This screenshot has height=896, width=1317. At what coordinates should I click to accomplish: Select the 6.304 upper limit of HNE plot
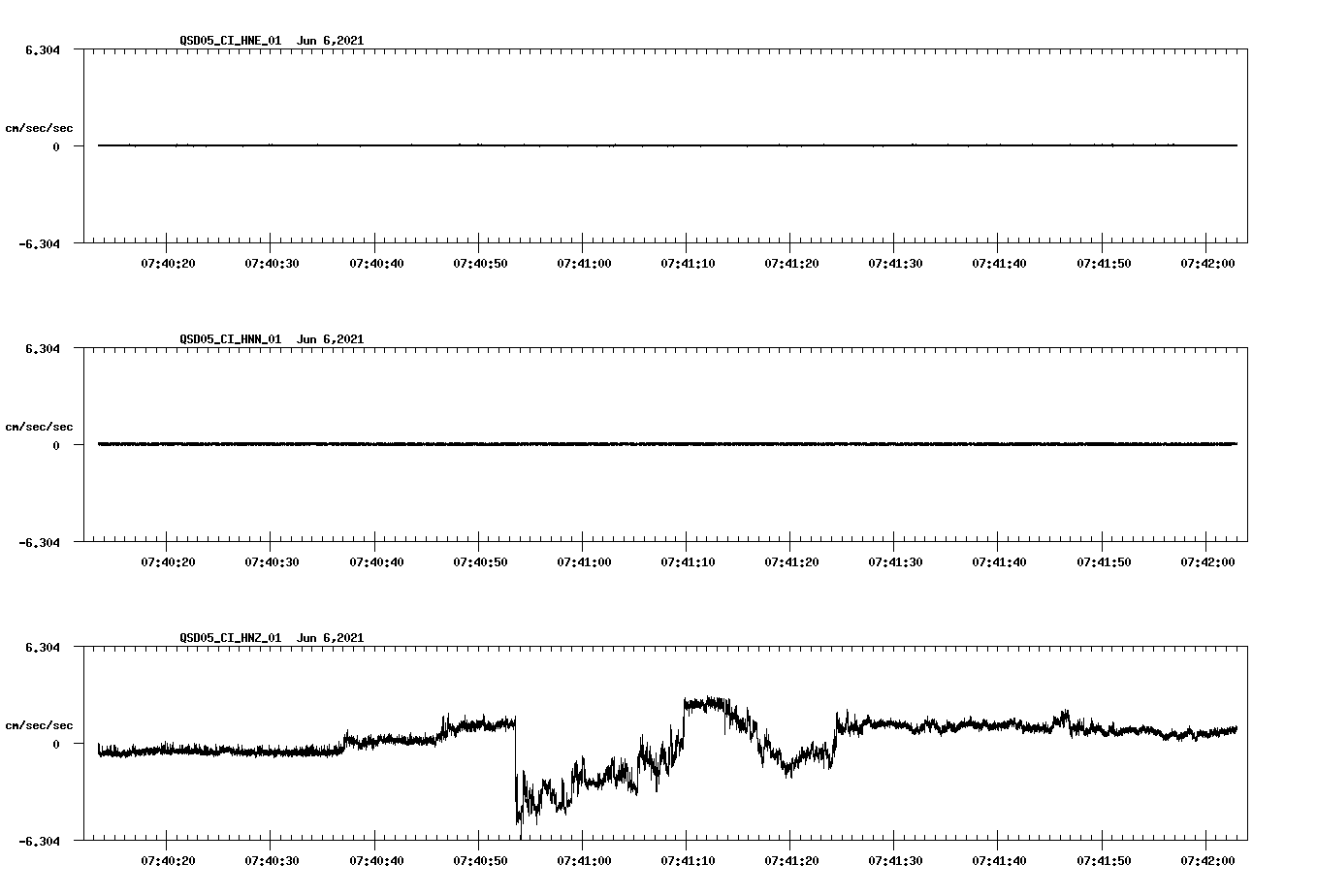click(43, 49)
